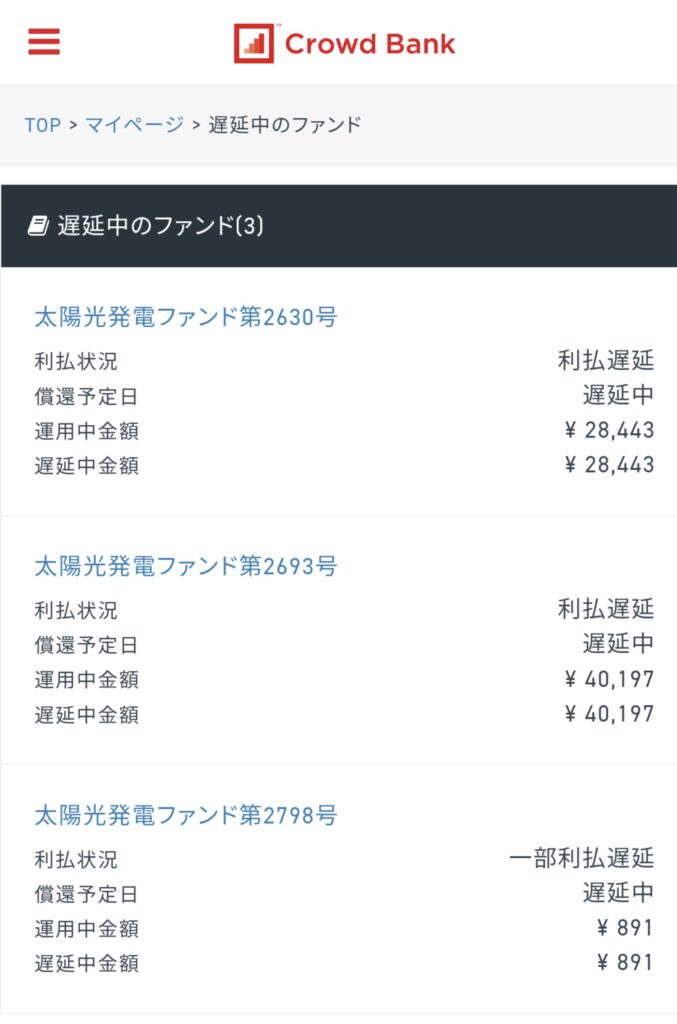Click the 遅延中金額 value of fund 2693
Image resolution: width=677 pixels, height=1024 pixels.
pos(609,714)
